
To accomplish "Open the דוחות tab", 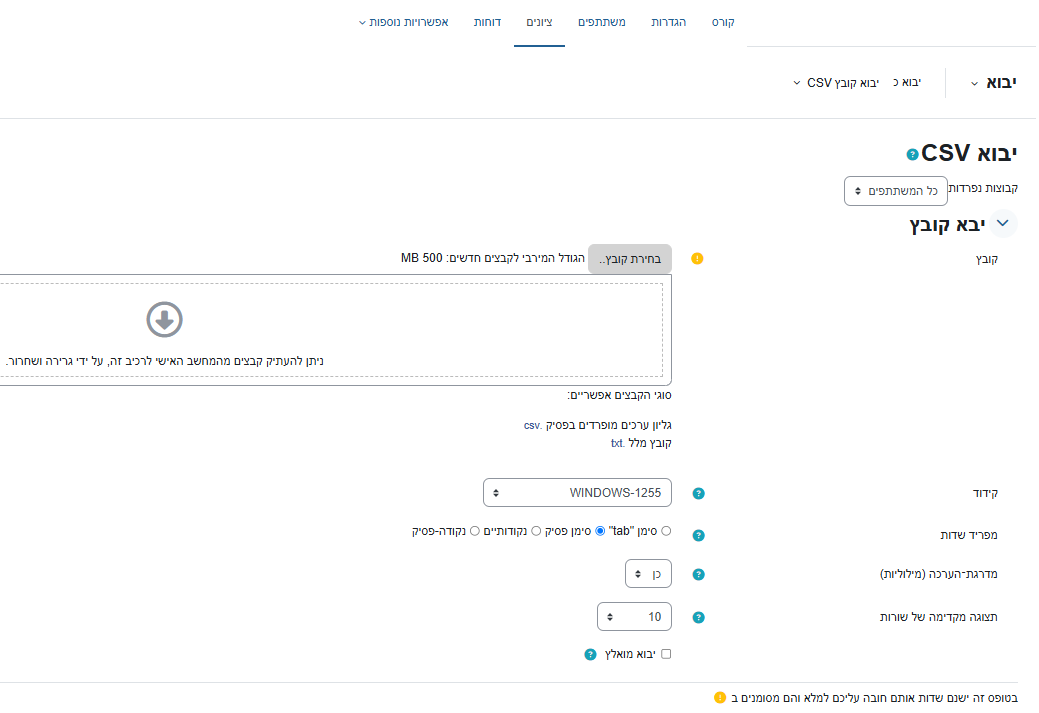I will click(x=489, y=22).
